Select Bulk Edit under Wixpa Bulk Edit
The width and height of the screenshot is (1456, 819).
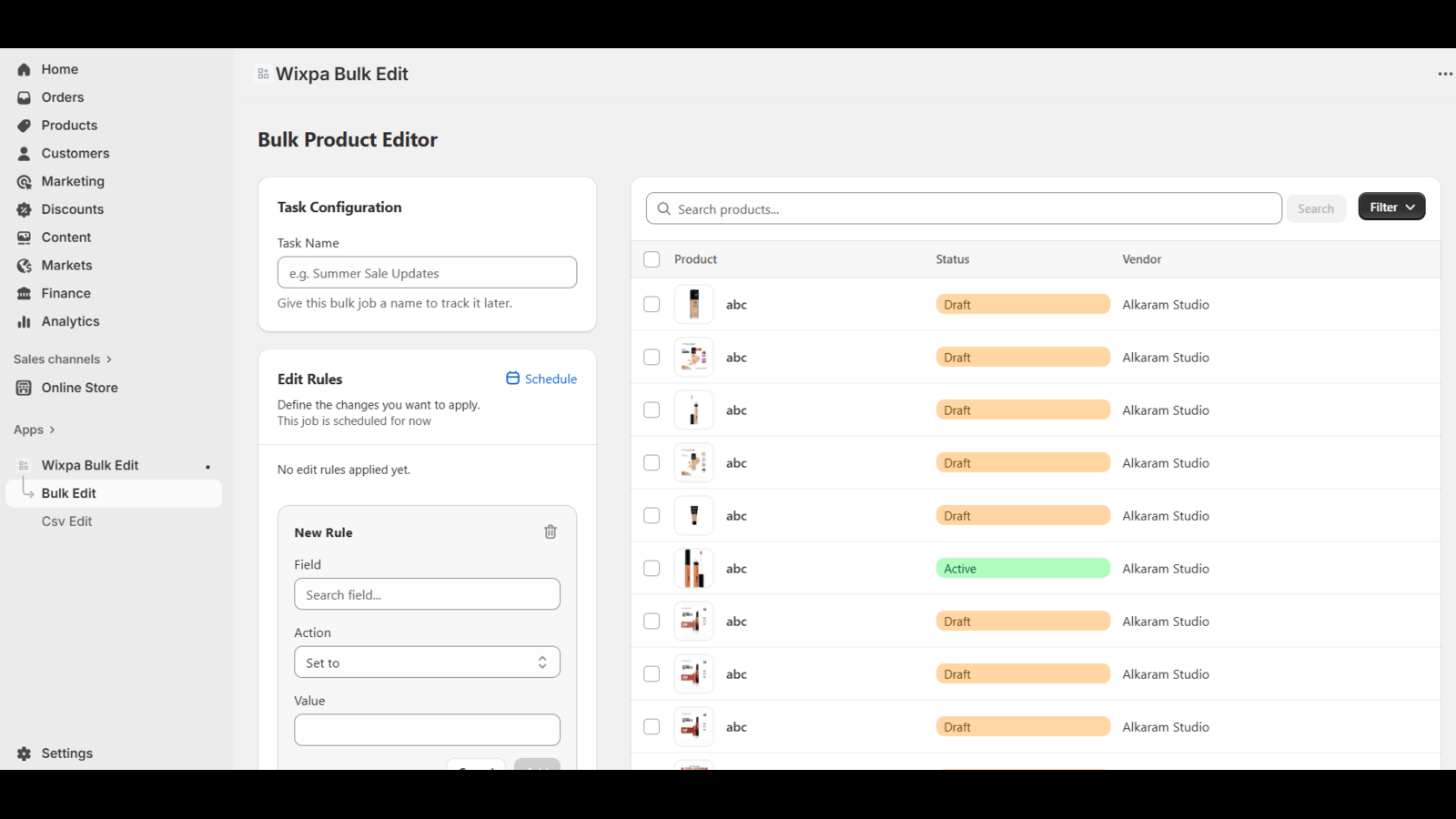[68, 492]
